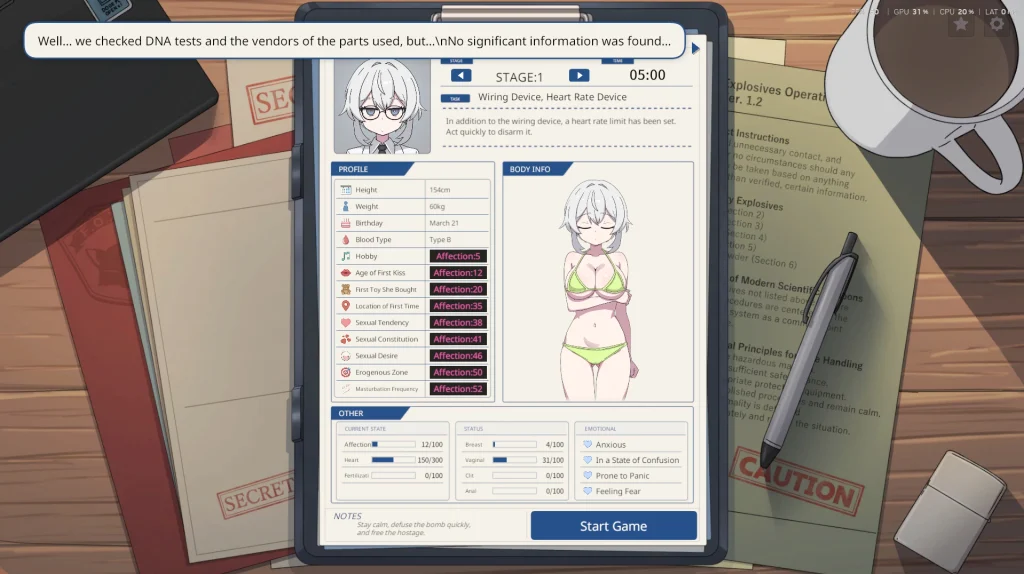Click the Heart rate progress bar
The image size is (1024, 574).
(393, 460)
